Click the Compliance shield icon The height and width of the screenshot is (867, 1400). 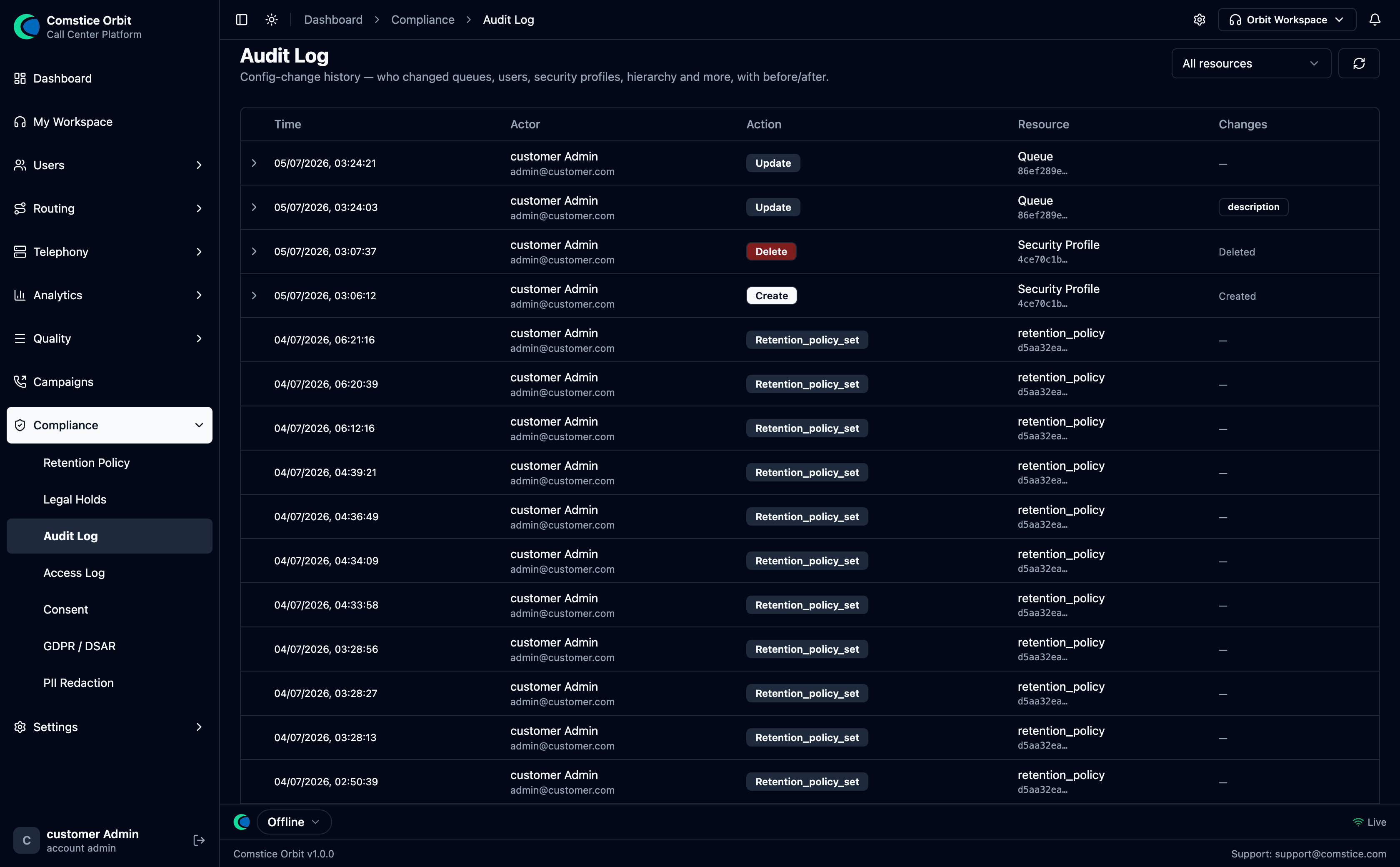pyautogui.click(x=20, y=425)
